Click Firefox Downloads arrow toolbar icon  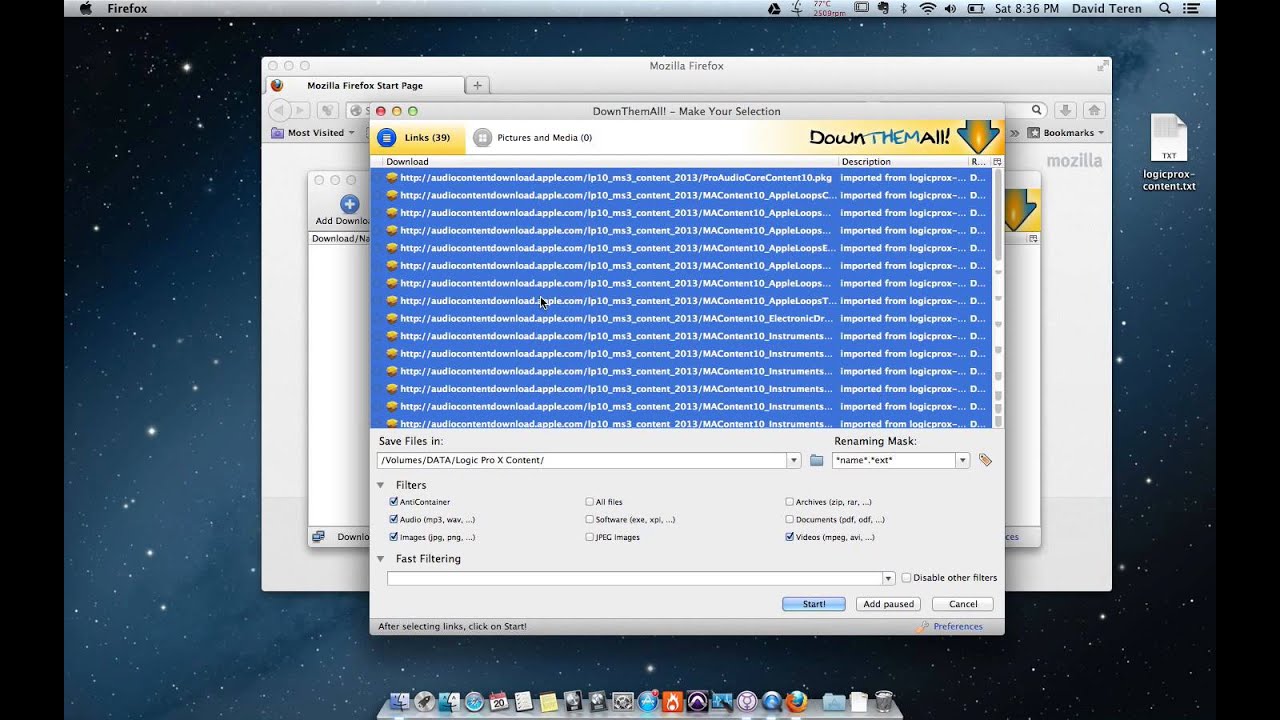(1066, 110)
